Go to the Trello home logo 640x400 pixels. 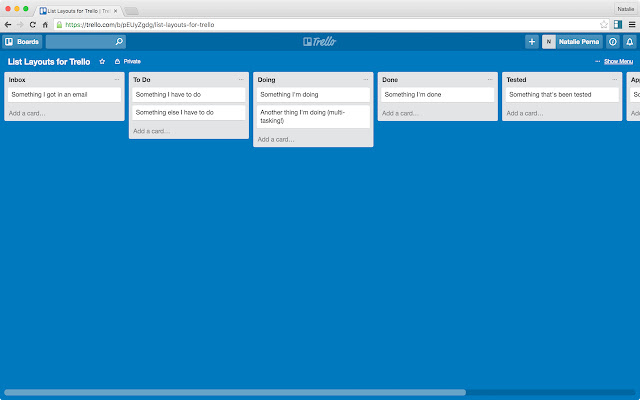pos(320,42)
